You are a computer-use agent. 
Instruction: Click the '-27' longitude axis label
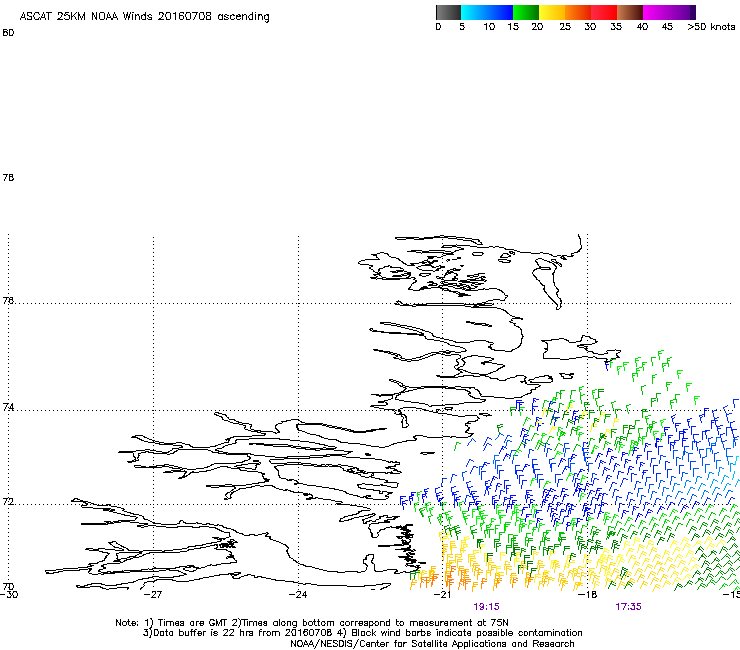point(153,595)
